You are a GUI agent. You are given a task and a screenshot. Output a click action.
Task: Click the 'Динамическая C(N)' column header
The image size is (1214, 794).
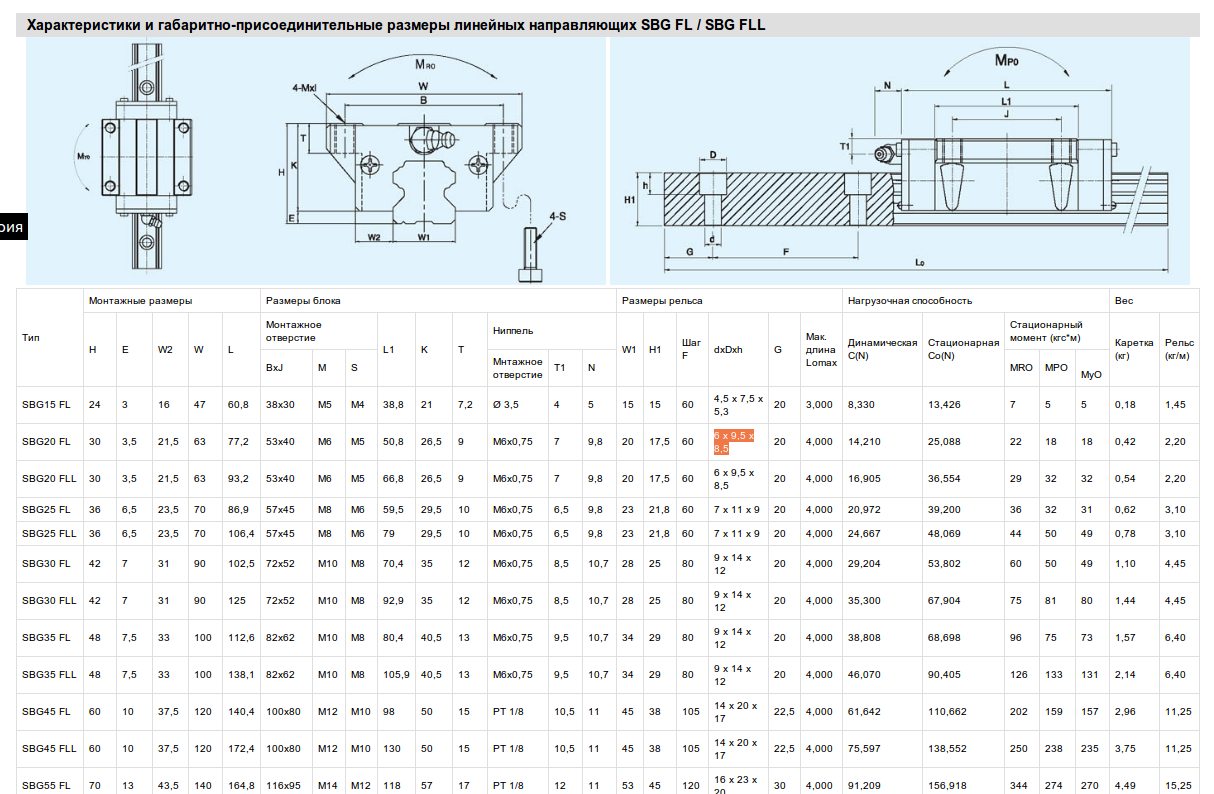[882, 349]
